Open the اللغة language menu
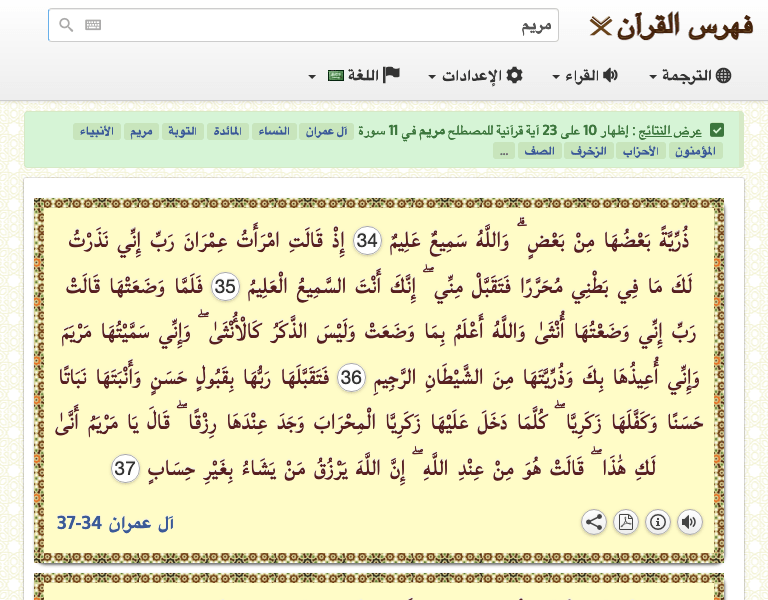The height and width of the screenshot is (600, 768). click(354, 75)
